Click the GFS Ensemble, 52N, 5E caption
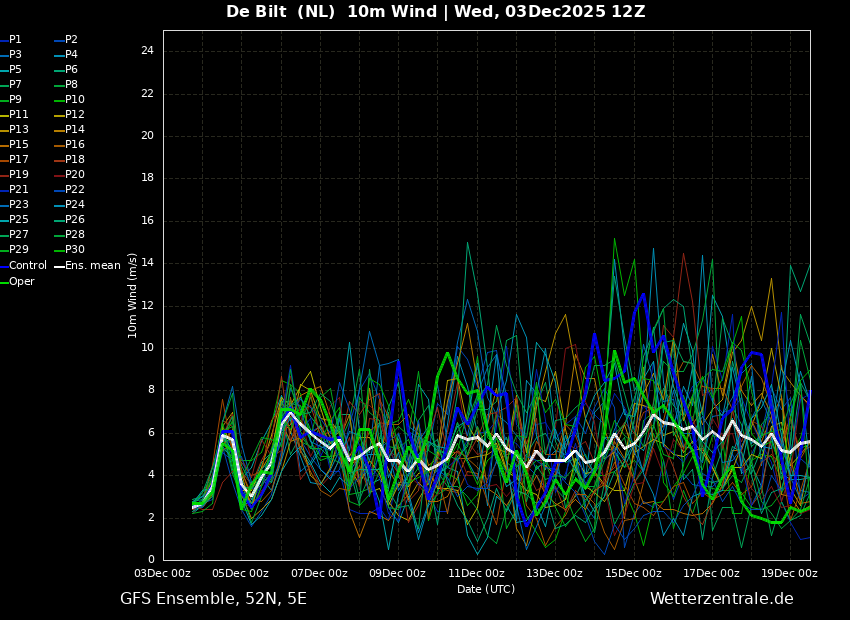The width and height of the screenshot is (850, 620). [213, 599]
